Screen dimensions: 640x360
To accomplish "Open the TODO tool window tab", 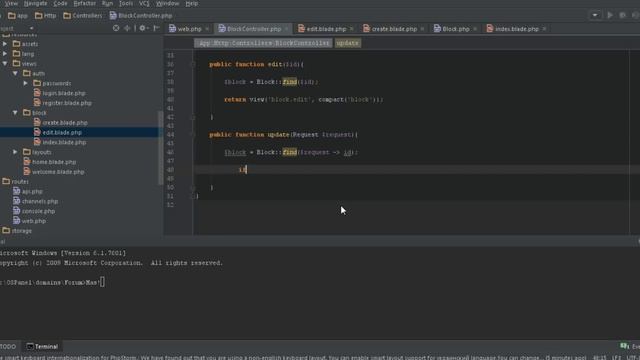I will [x=8, y=347].
